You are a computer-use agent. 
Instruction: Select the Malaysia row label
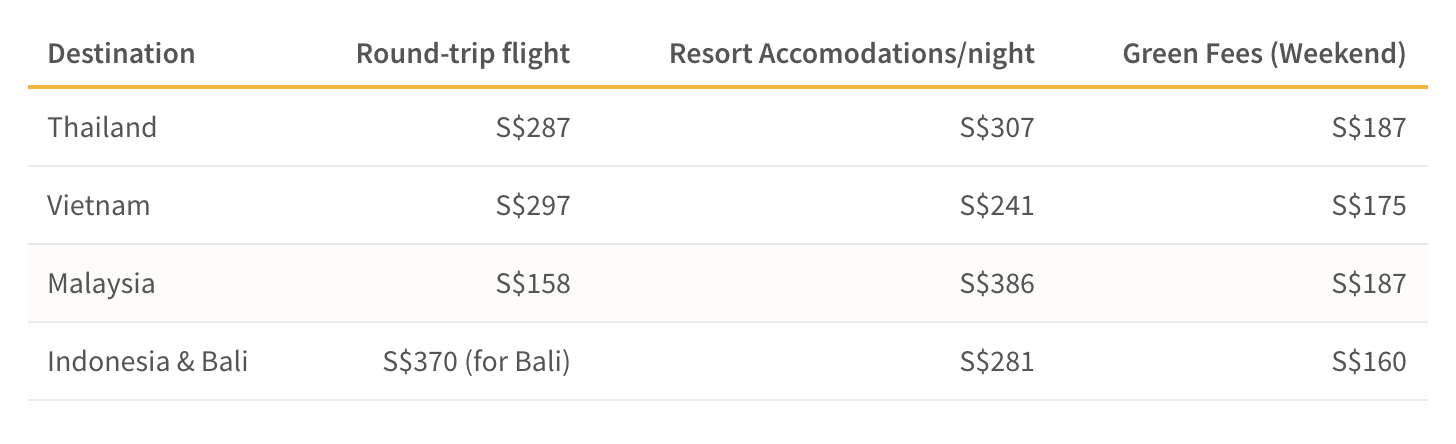point(101,284)
